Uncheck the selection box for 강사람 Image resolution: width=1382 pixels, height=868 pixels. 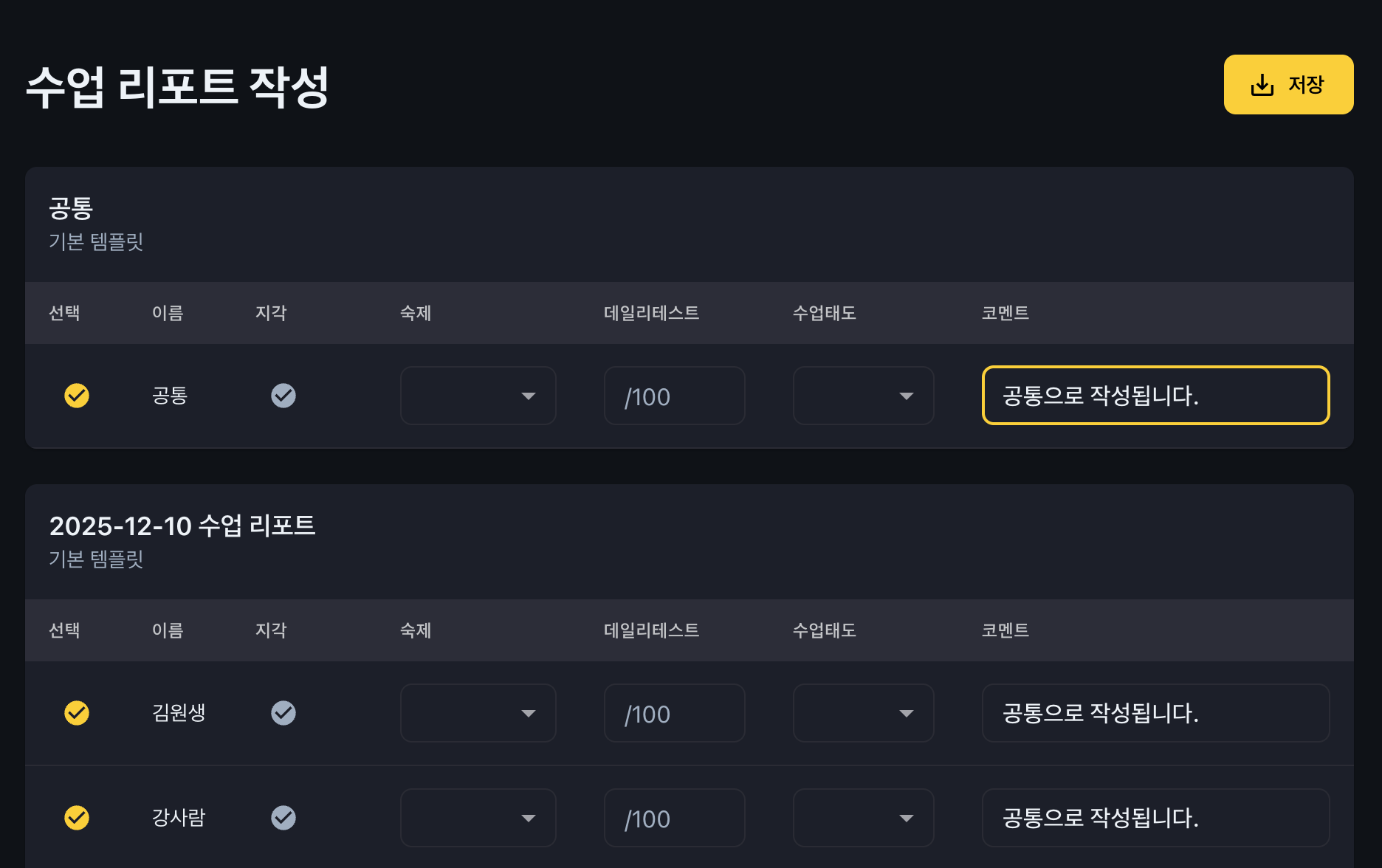[77, 818]
